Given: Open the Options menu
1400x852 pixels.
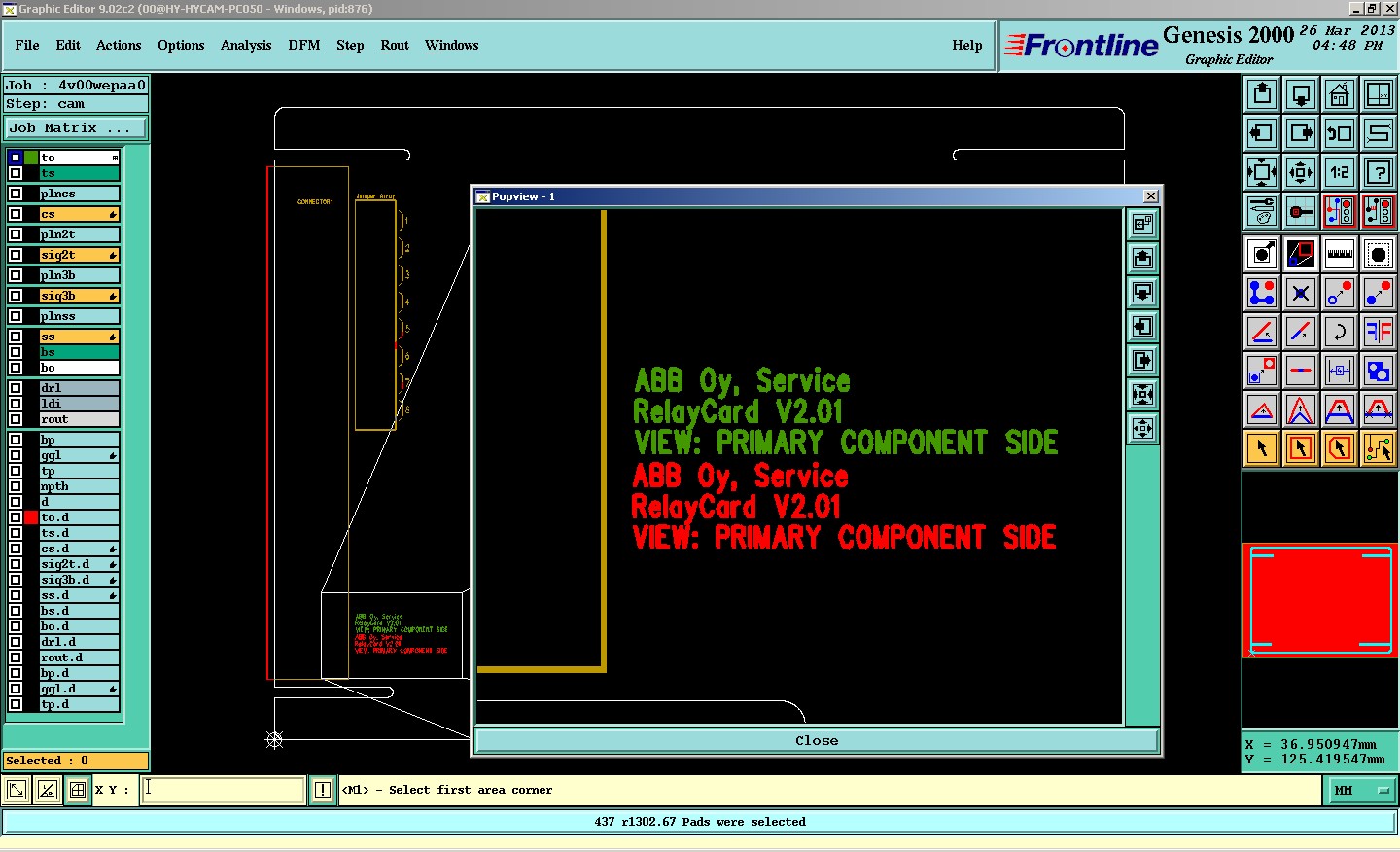Looking at the screenshot, I should [x=181, y=45].
